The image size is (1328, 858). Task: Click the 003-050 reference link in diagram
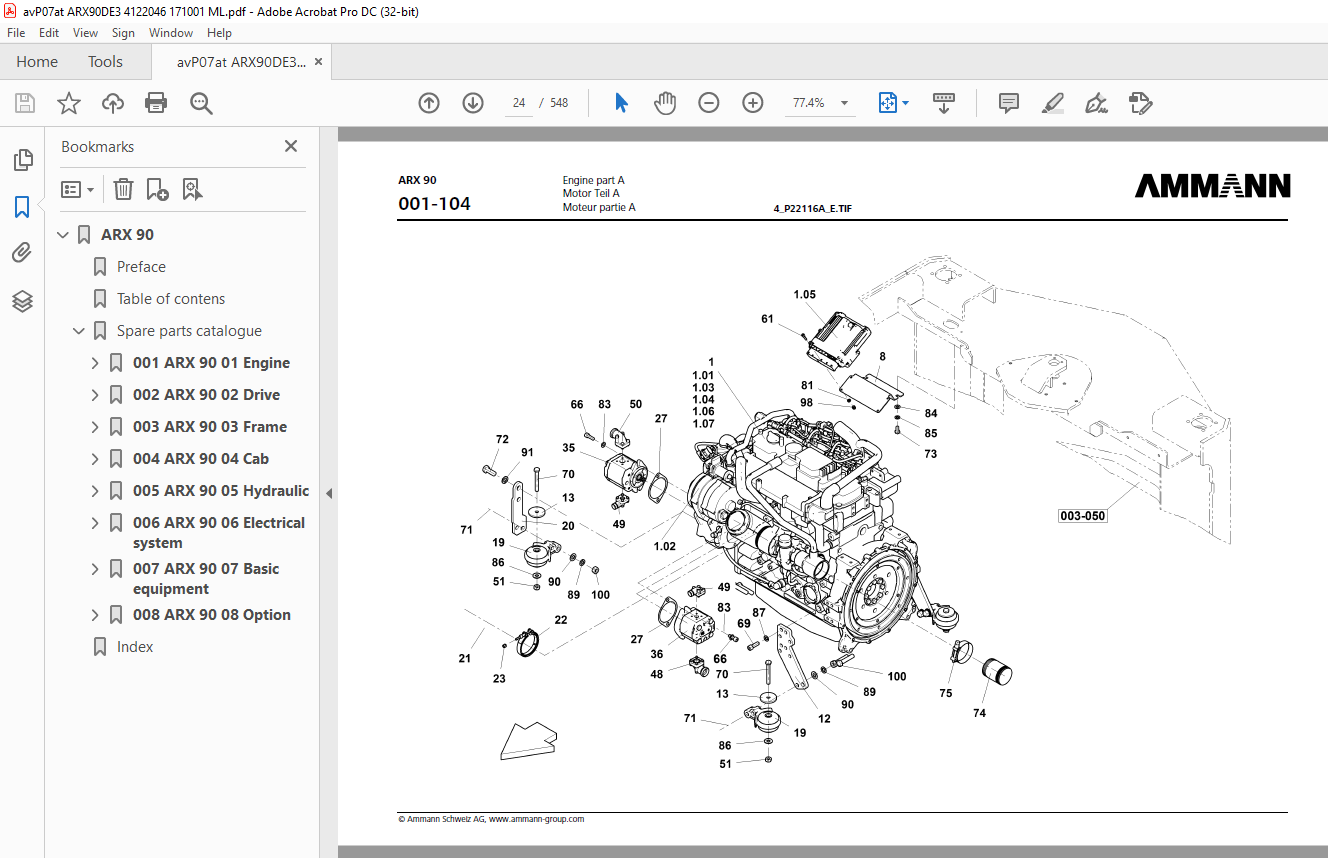pyautogui.click(x=1083, y=516)
